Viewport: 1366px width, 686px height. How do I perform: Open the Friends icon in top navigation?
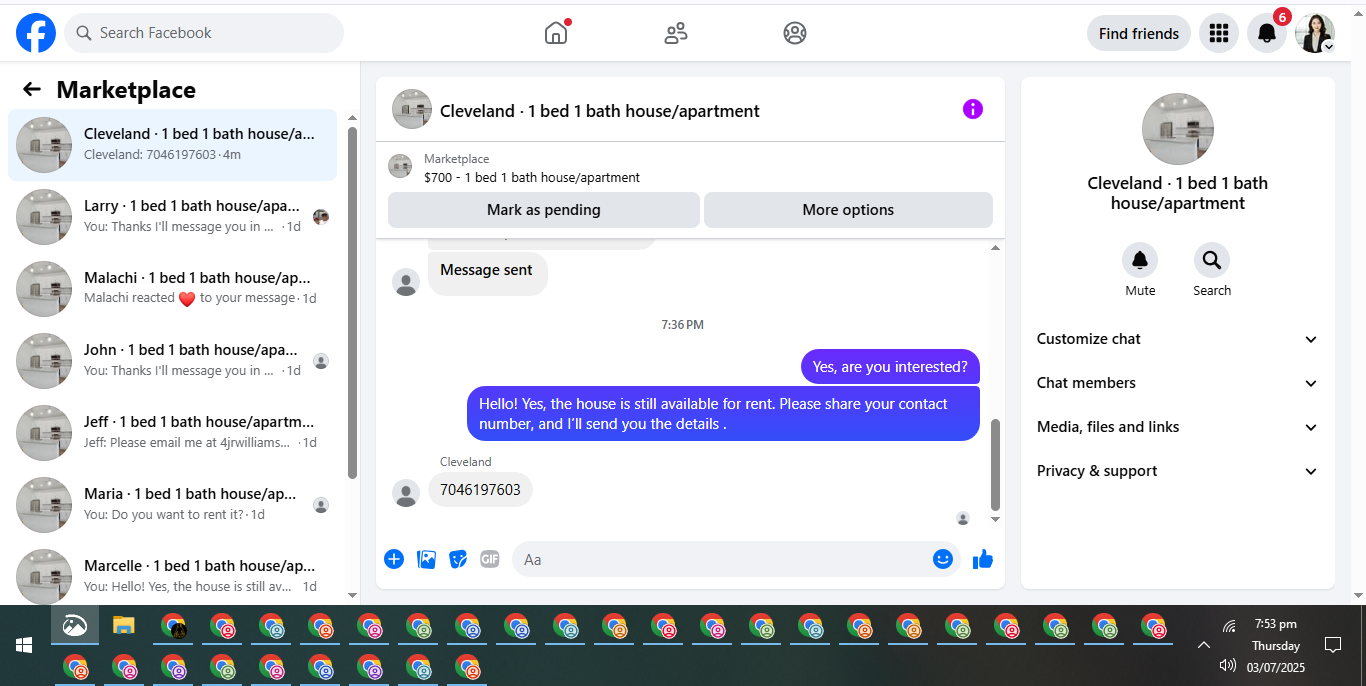676,33
